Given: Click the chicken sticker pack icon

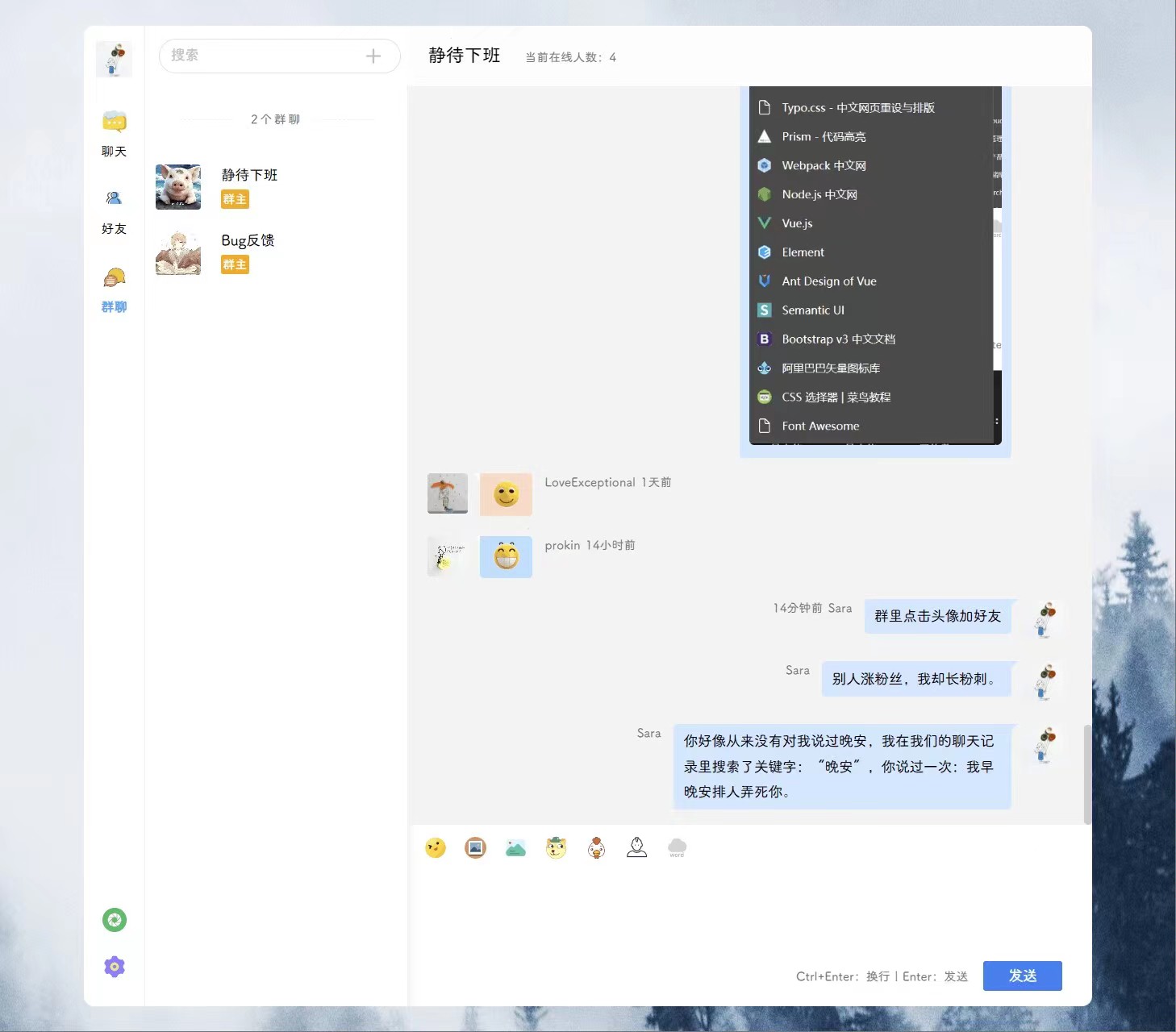Looking at the screenshot, I should coord(596,847).
